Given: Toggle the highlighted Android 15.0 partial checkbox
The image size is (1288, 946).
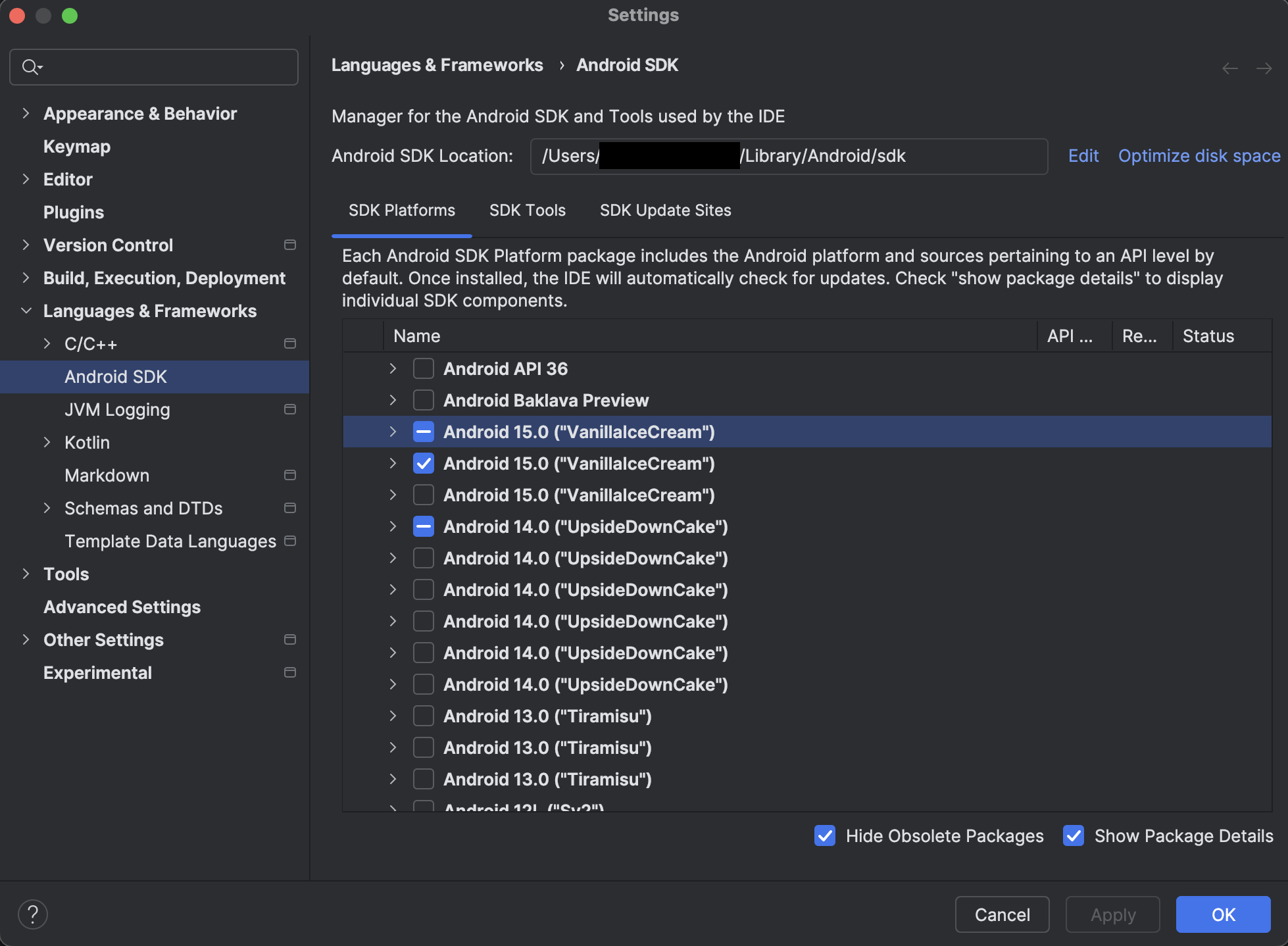Looking at the screenshot, I should 424,432.
